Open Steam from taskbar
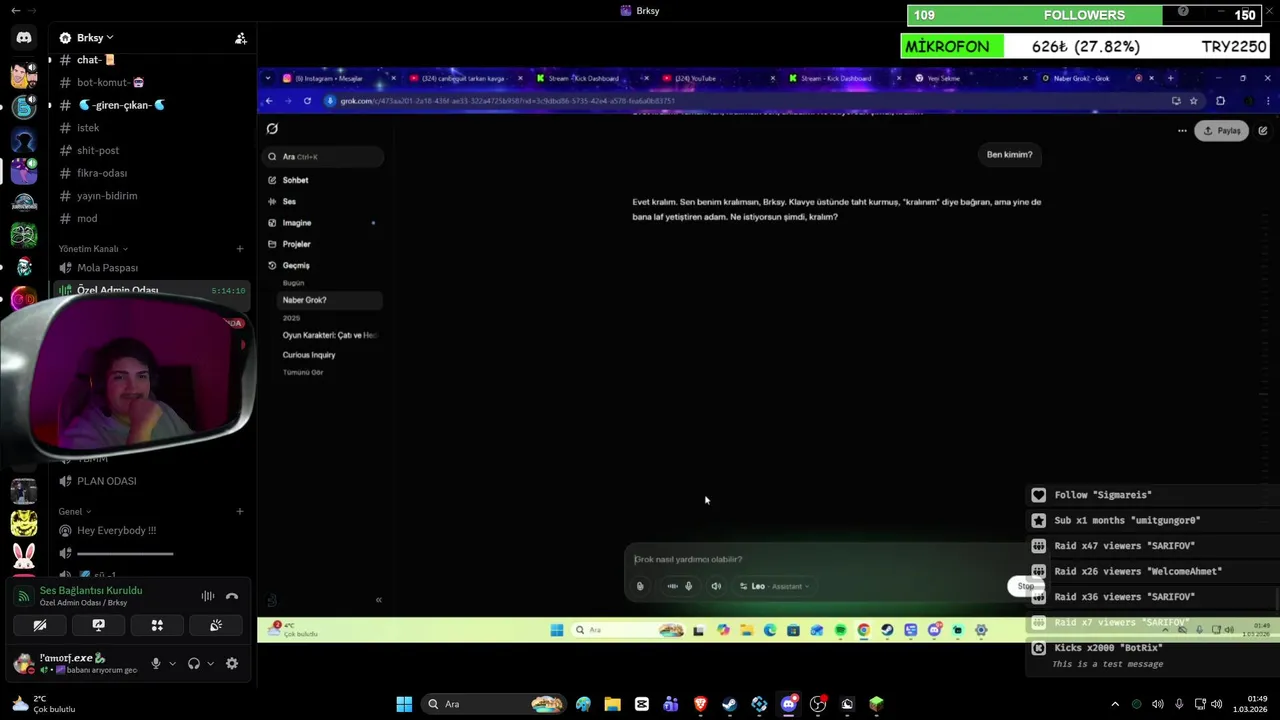Screen dimensions: 1280x720 729,704
